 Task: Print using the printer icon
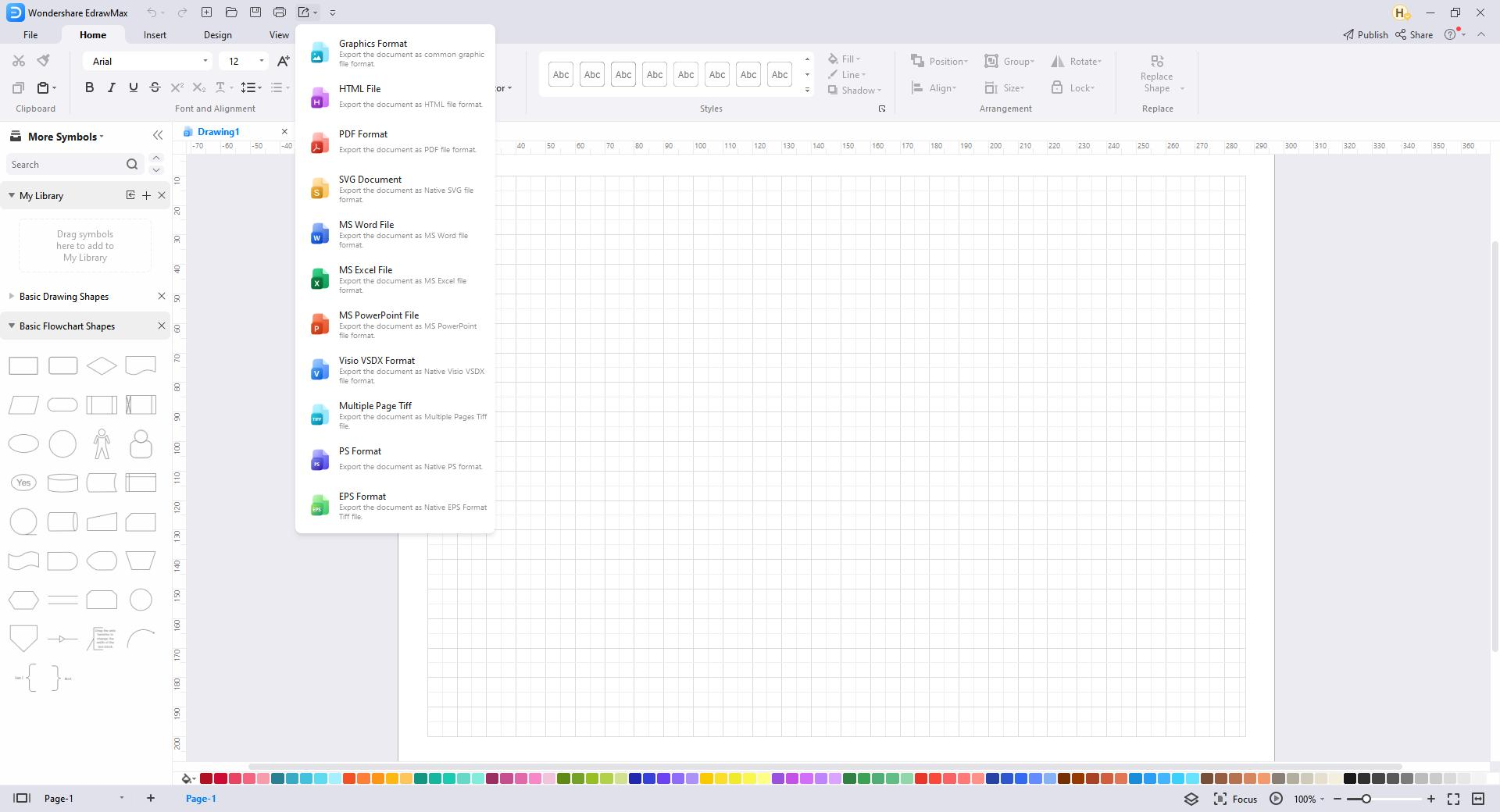pos(280,12)
